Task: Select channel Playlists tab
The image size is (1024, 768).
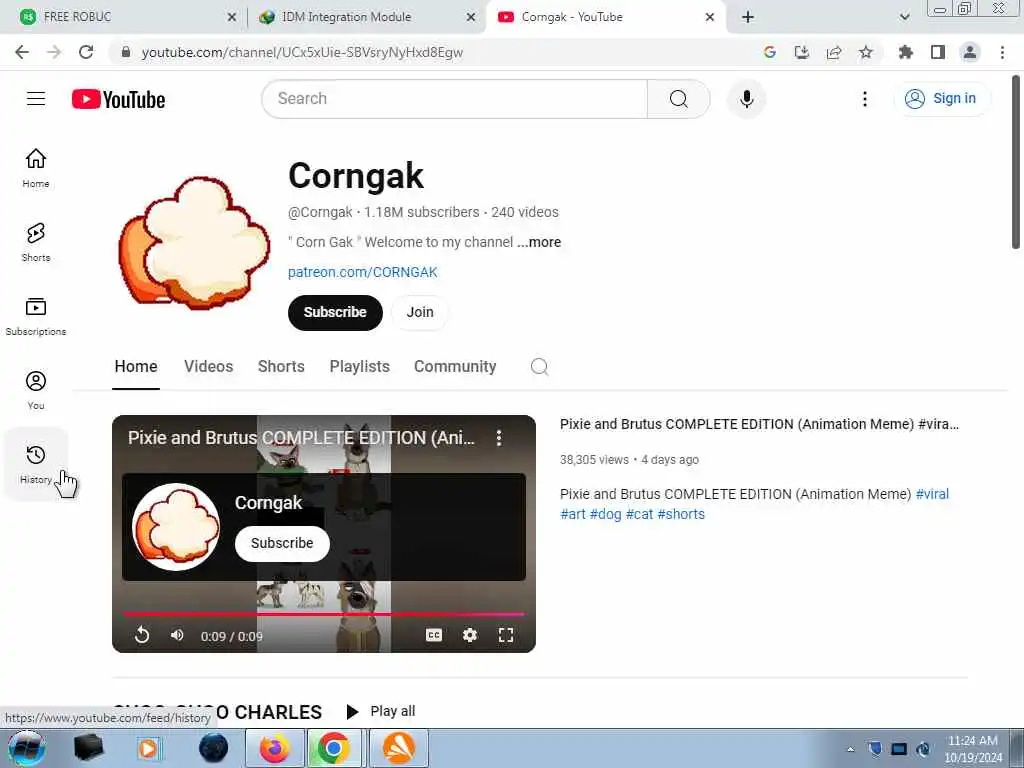Action: coord(359,366)
